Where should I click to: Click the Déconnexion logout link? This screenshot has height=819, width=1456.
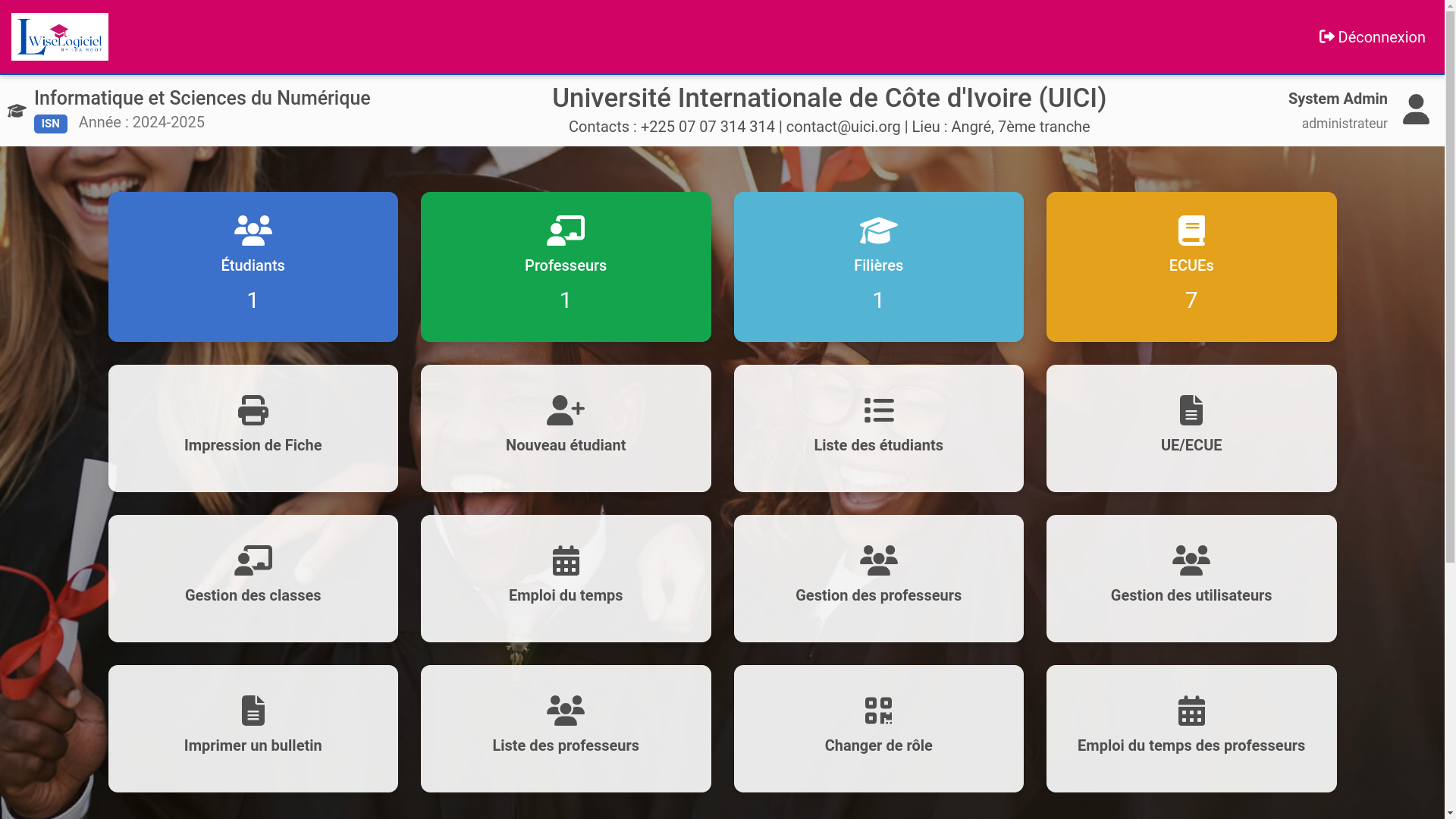click(x=1372, y=37)
